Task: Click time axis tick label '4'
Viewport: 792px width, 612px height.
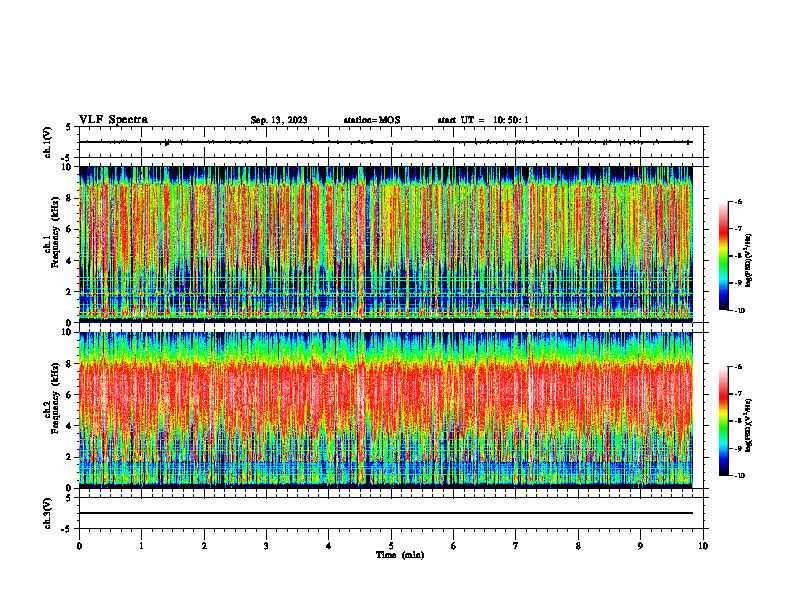Action: (x=329, y=546)
